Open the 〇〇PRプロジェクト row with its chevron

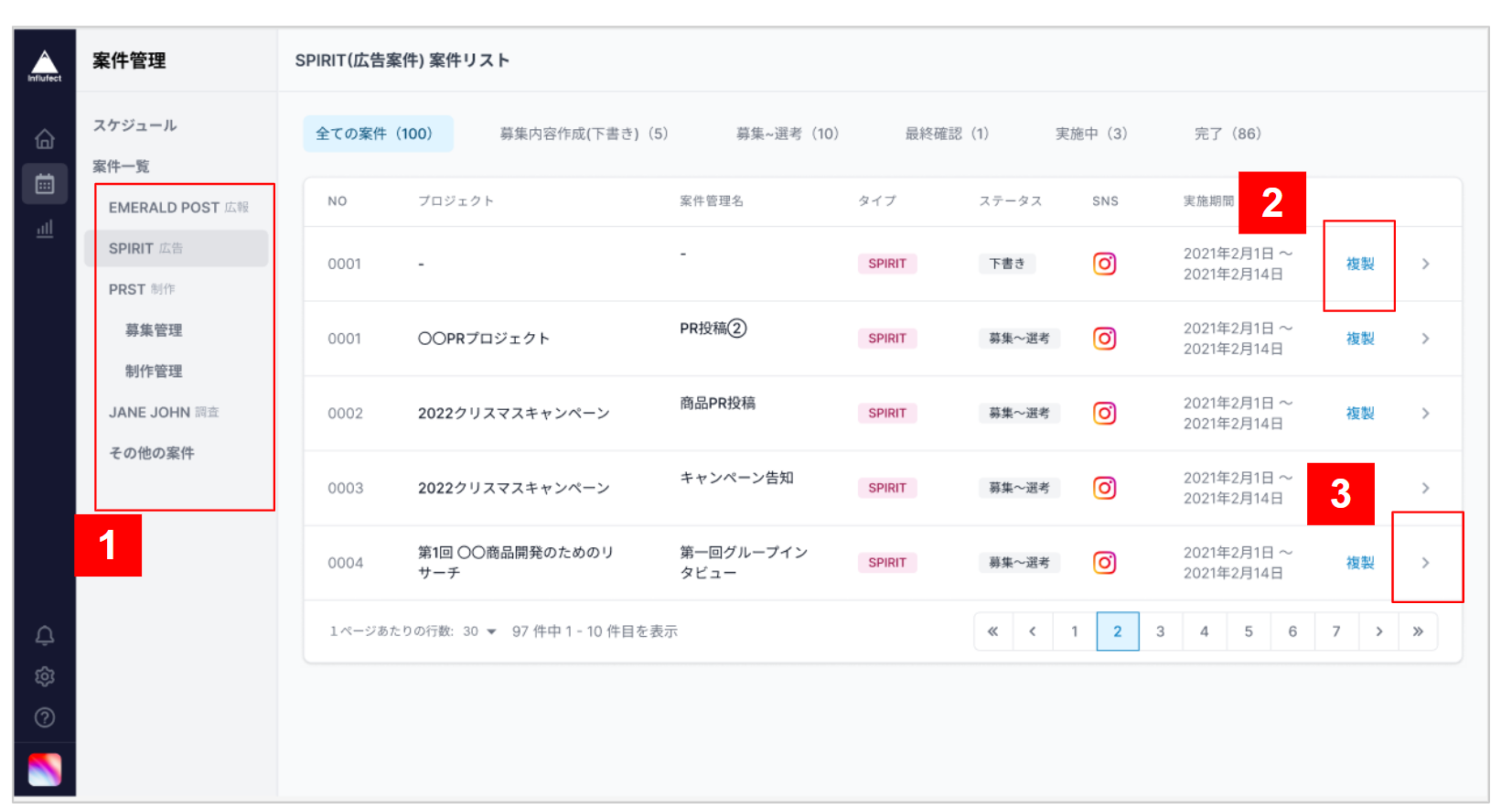tap(1425, 339)
